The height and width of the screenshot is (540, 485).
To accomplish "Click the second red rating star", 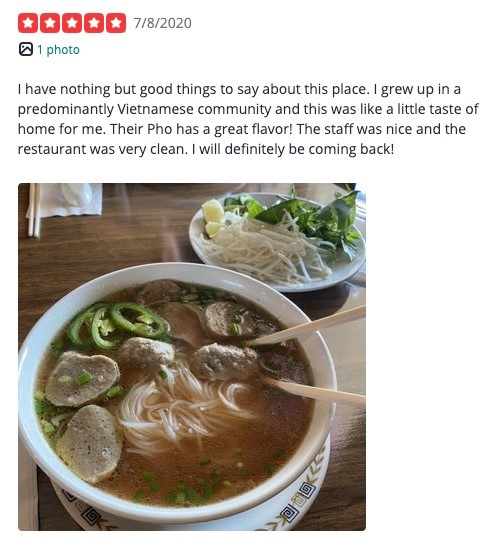I will pyautogui.click(x=50, y=23).
